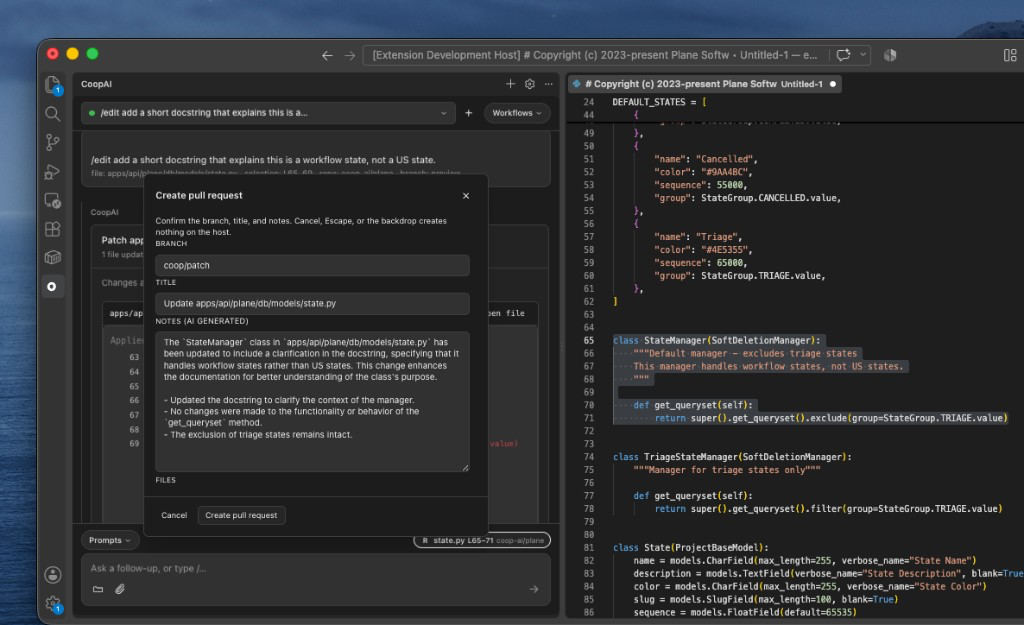Close the Create pull request dialog
1024x625 pixels.
(466, 196)
